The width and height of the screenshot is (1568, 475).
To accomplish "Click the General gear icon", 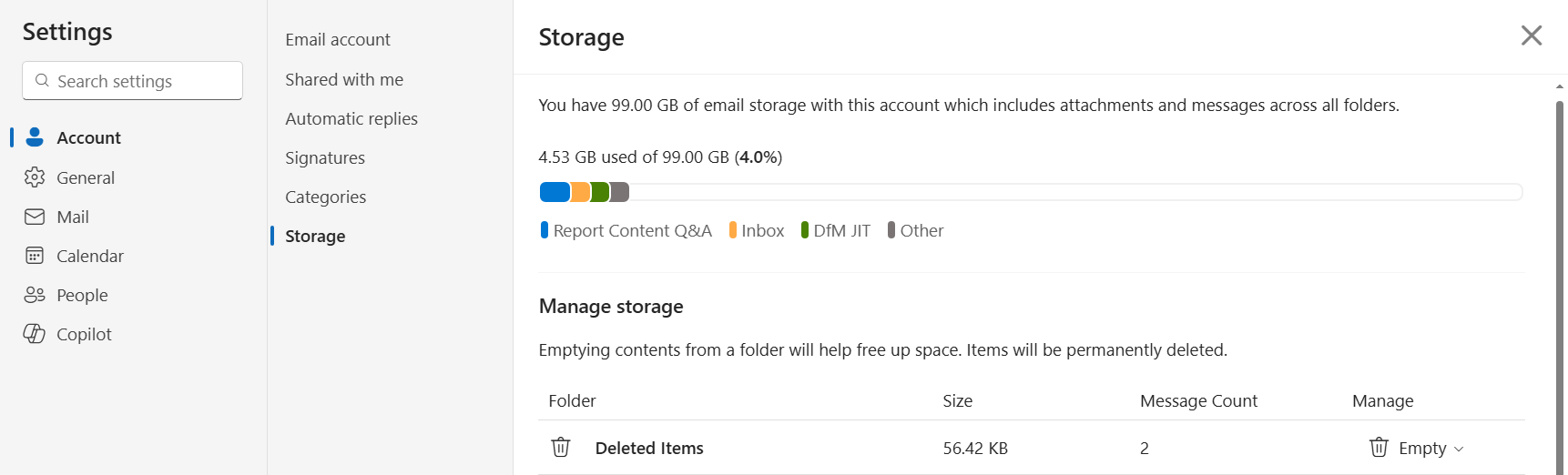I will tap(35, 177).
